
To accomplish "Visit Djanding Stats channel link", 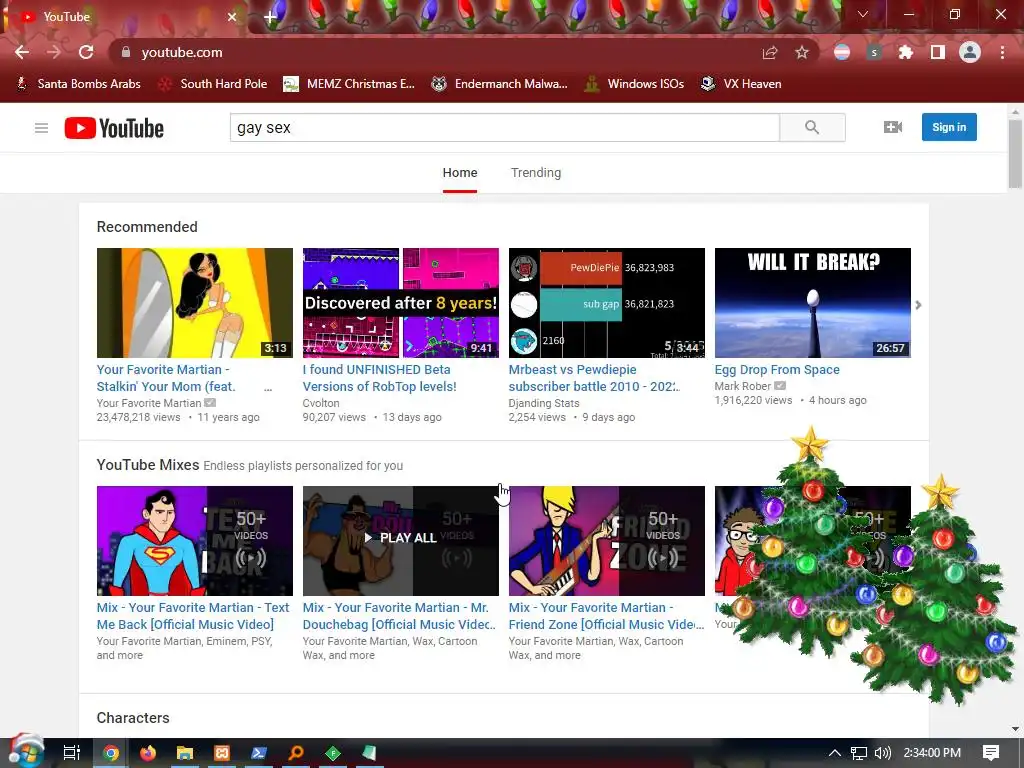I will (x=544, y=403).
